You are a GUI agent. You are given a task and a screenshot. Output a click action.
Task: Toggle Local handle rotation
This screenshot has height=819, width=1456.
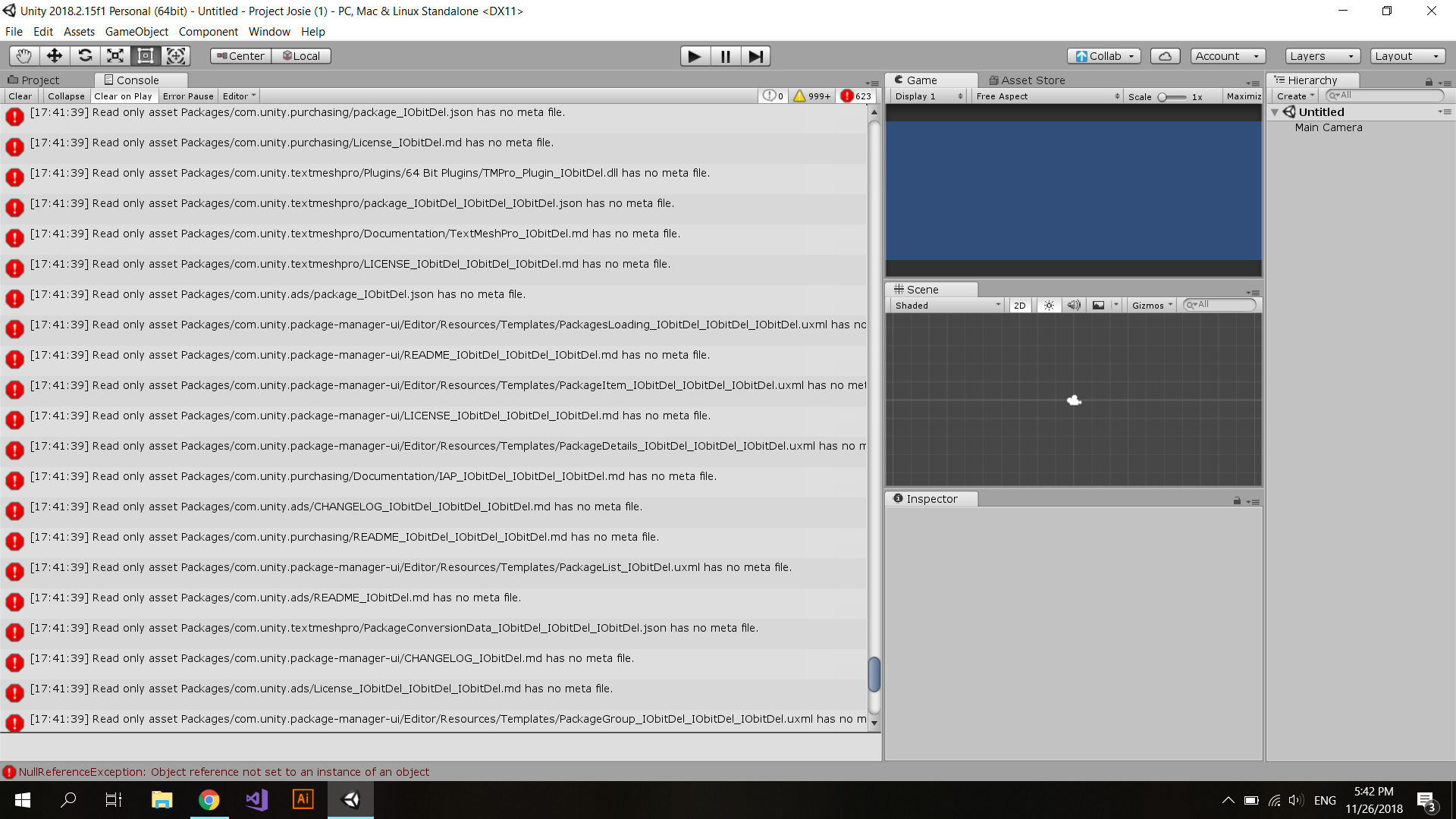(x=301, y=56)
